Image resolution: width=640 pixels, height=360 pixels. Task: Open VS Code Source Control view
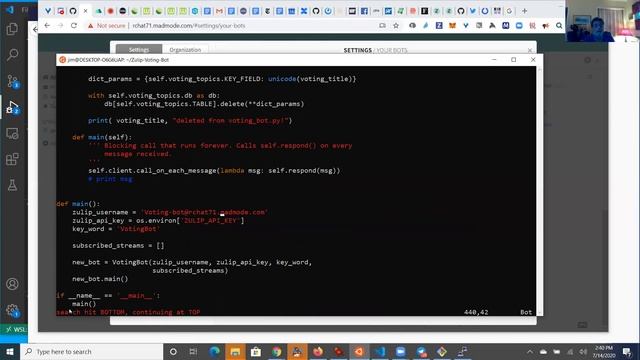pos(12,81)
